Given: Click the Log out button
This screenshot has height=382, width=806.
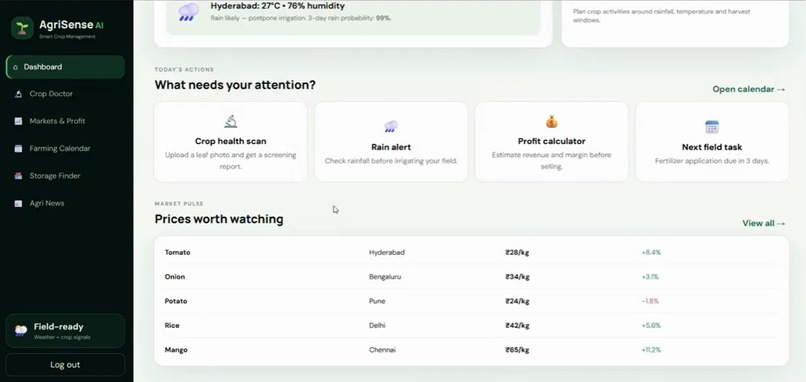Looking at the screenshot, I should (65, 365).
